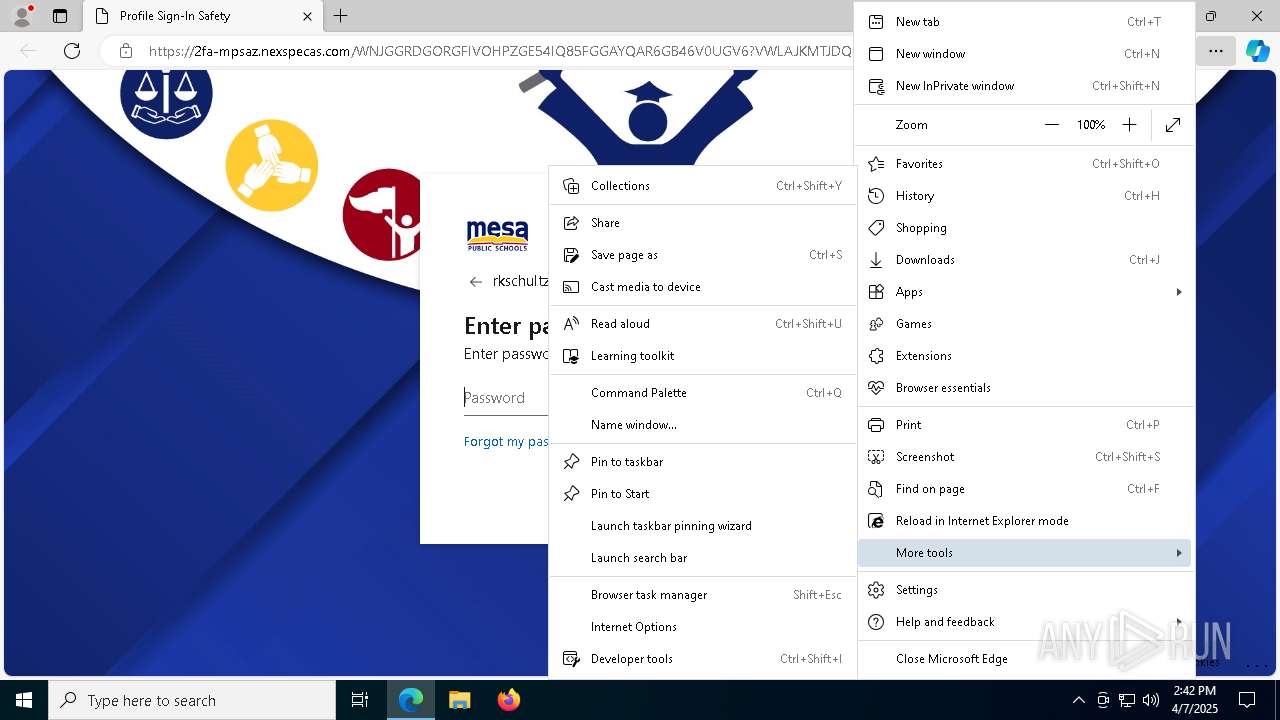Click the taskbar clock showing 2:42 PM
This screenshot has width=1280, height=720.
[x=1195, y=700]
